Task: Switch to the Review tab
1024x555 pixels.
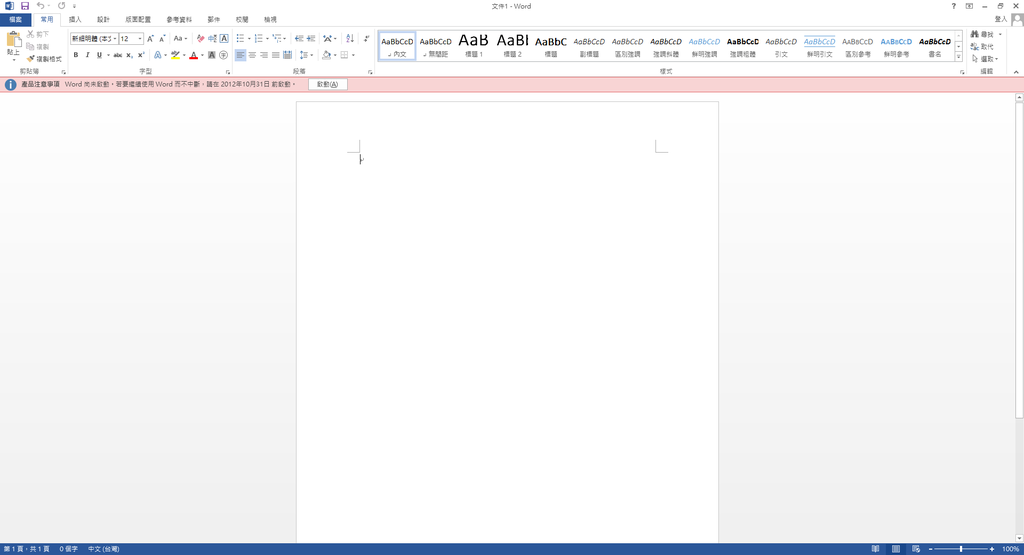Action: tap(242, 20)
